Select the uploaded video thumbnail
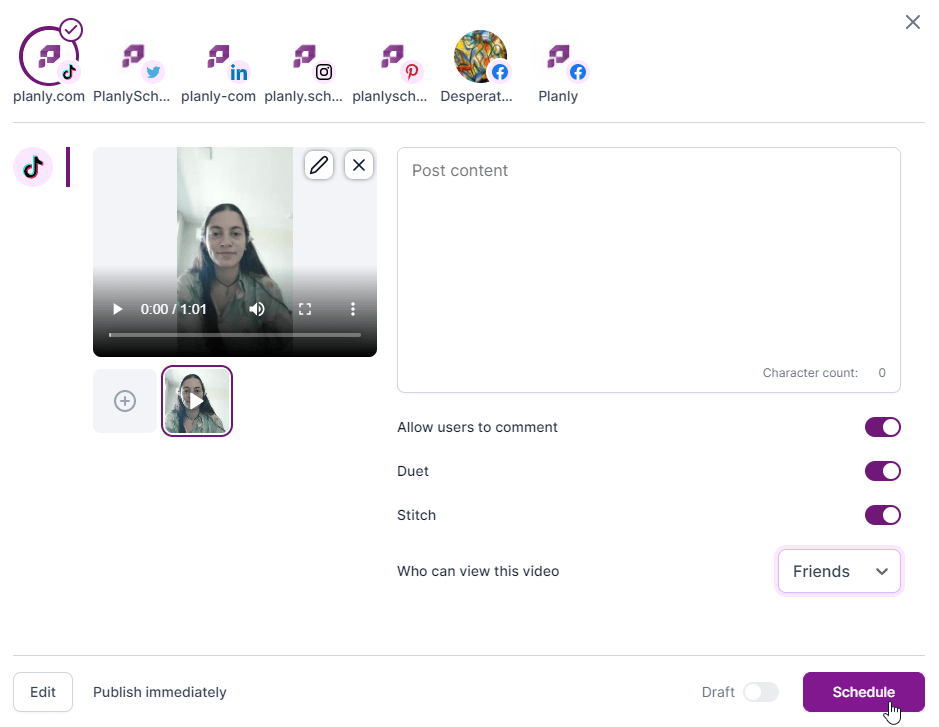 click(196, 401)
